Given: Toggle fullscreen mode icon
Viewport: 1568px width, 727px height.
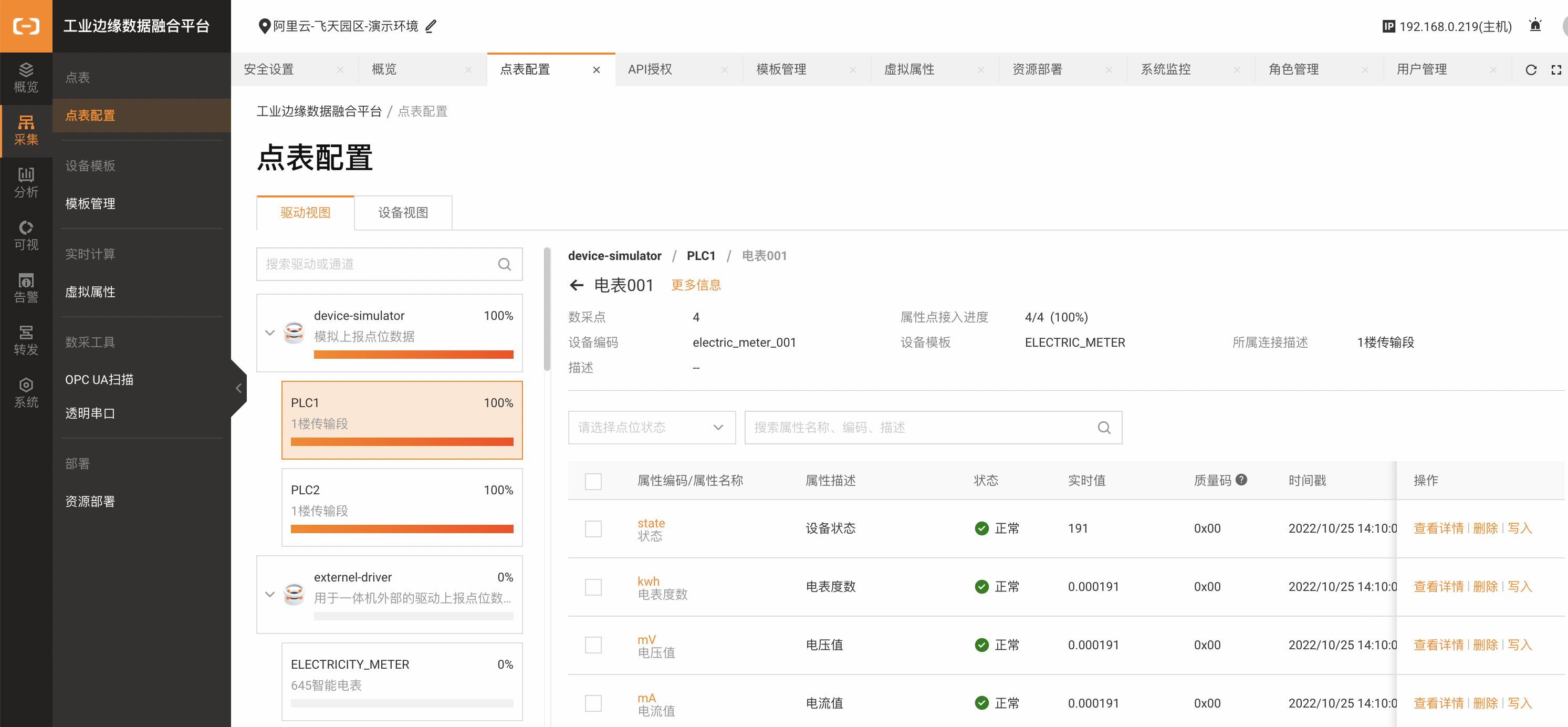Looking at the screenshot, I should (1556, 69).
